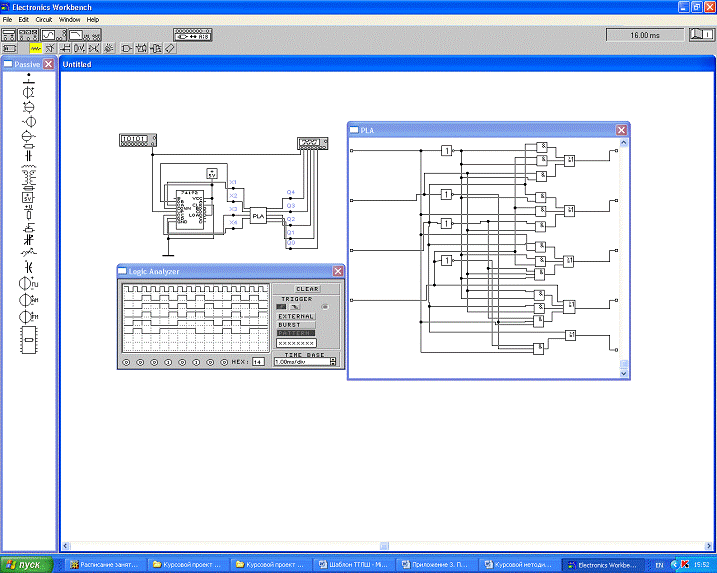Click the EXTERNAL trigger button
The height and width of the screenshot is (573, 717).
tap(296, 316)
